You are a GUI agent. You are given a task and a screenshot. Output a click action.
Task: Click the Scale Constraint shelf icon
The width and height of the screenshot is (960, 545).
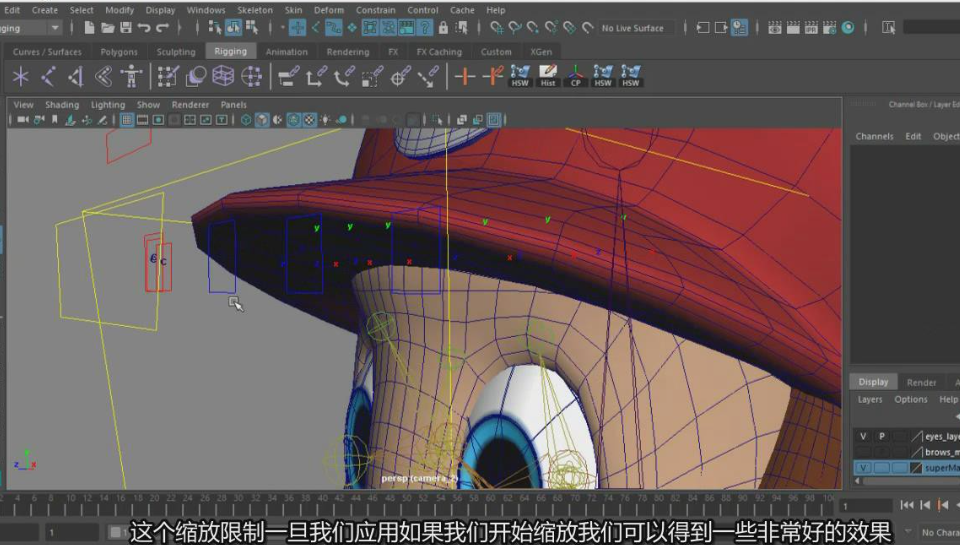[x=372, y=77]
